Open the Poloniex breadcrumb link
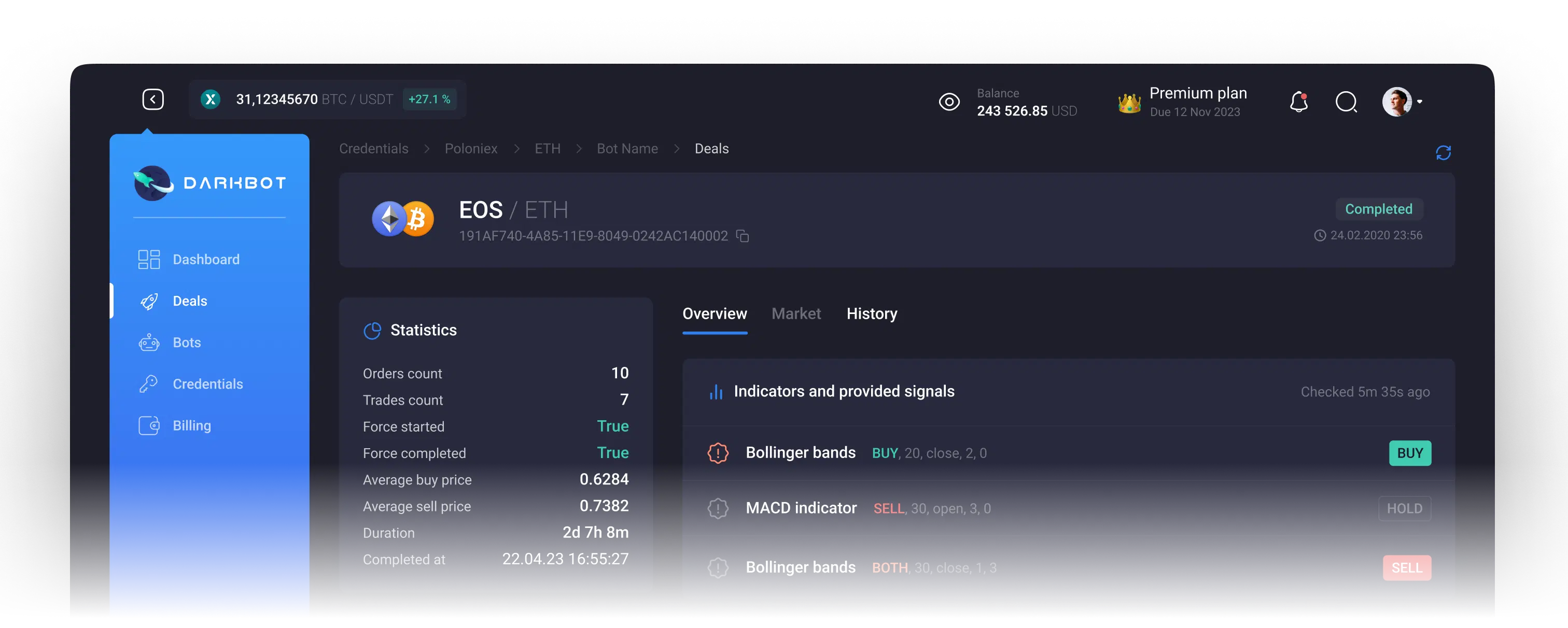 (470, 148)
